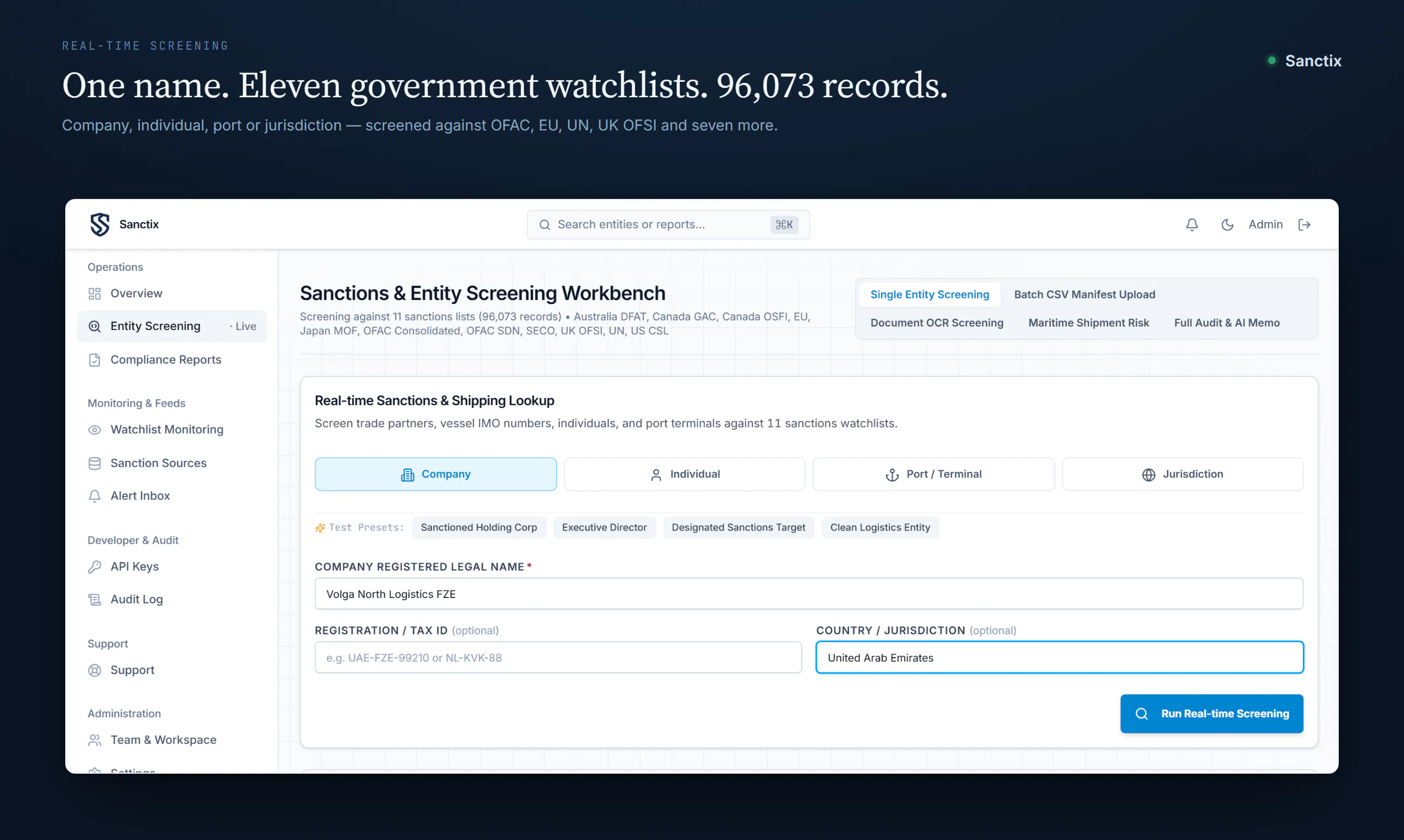The width and height of the screenshot is (1404, 840).
Task: Click the Port / Terminal anchor icon
Action: click(x=892, y=475)
